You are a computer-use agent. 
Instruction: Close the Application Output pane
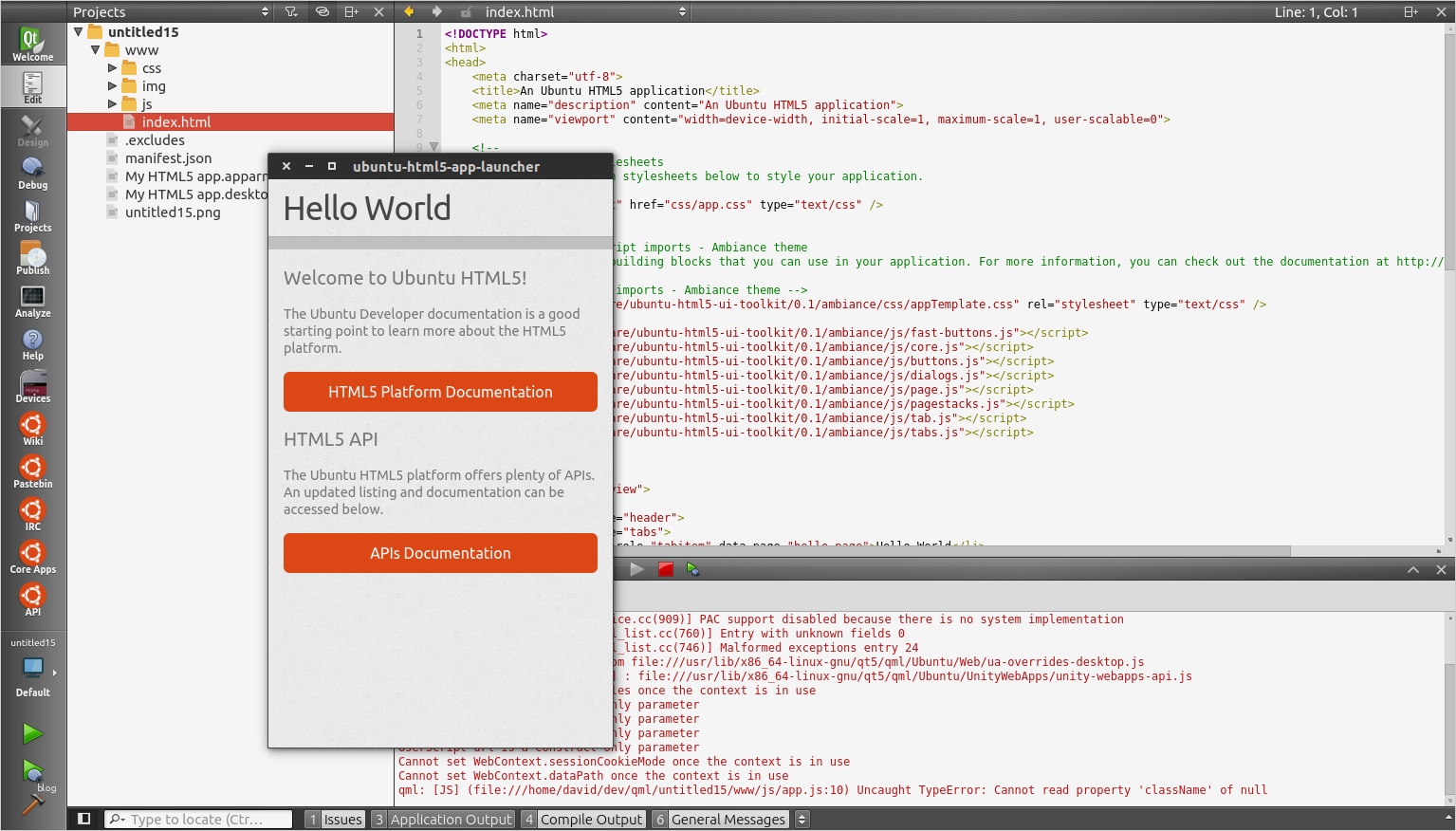click(x=1441, y=569)
